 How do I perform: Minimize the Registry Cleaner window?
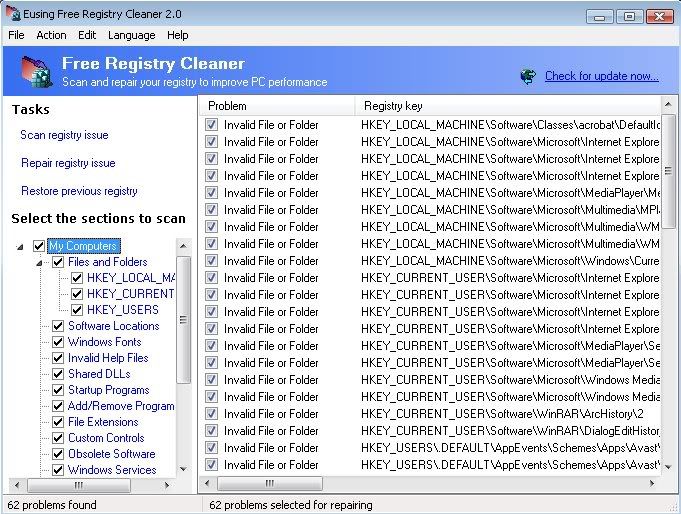coord(599,17)
